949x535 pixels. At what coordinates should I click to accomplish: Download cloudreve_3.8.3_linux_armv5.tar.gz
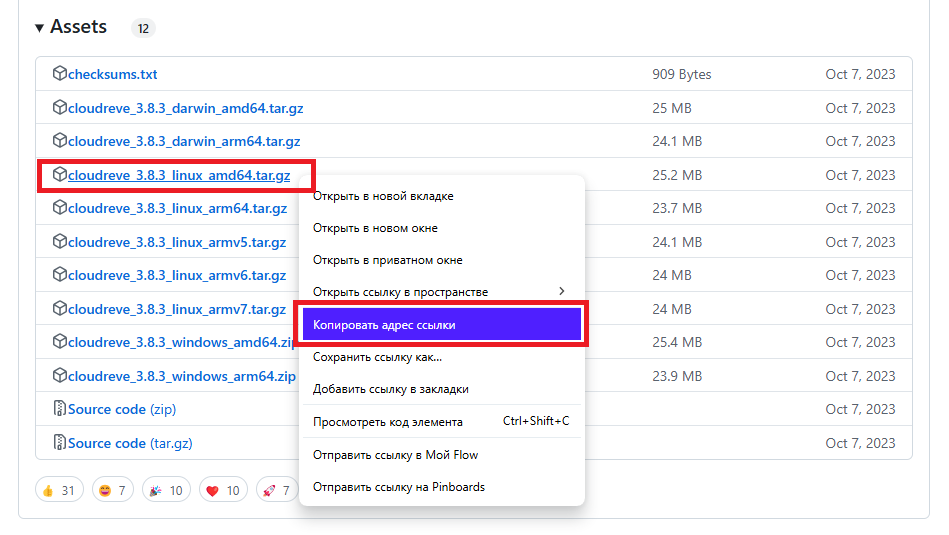click(177, 243)
